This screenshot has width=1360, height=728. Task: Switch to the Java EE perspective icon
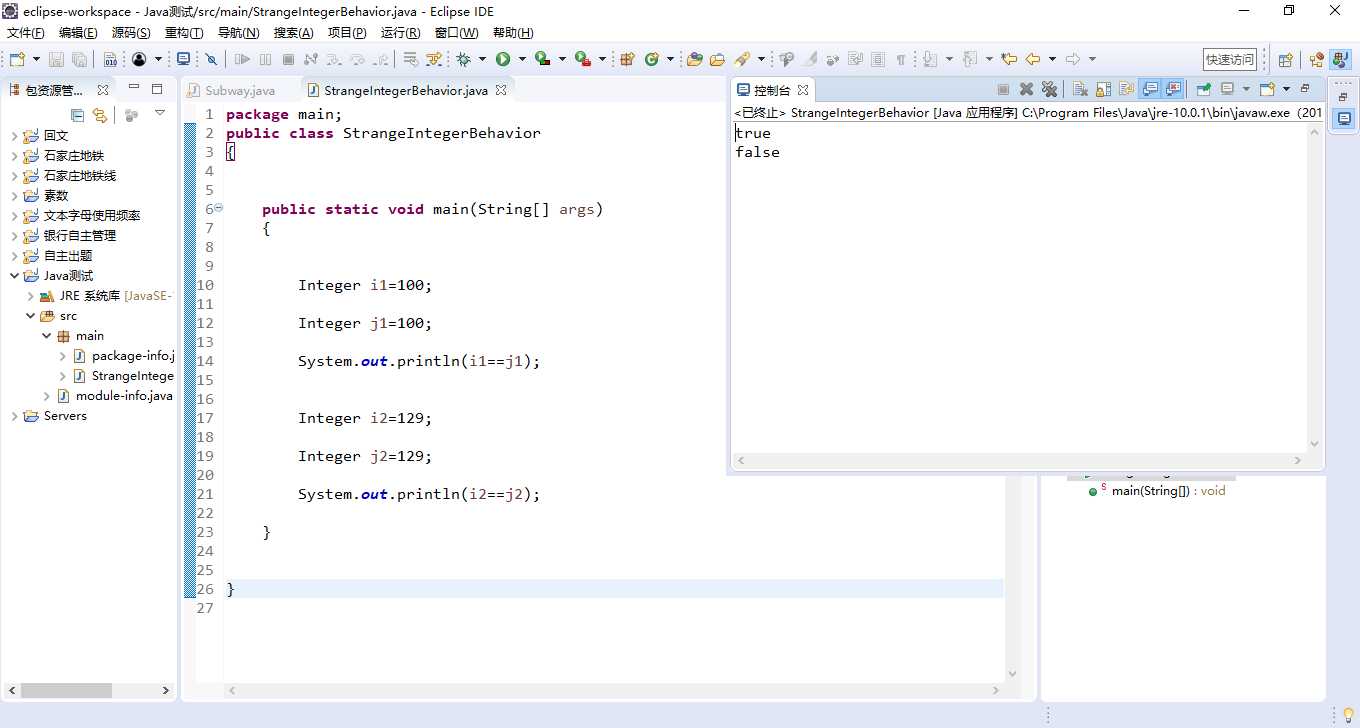click(x=1316, y=60)
